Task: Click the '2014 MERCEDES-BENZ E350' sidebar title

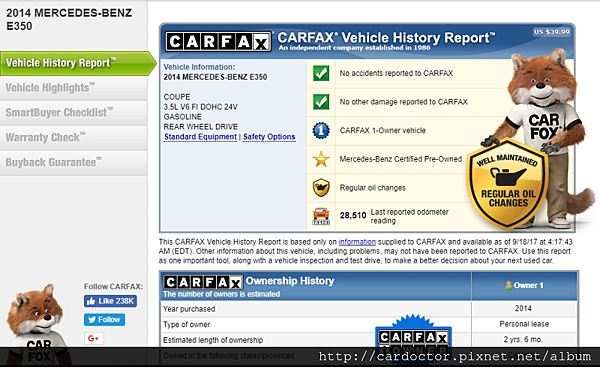Action: pos(69,19)
